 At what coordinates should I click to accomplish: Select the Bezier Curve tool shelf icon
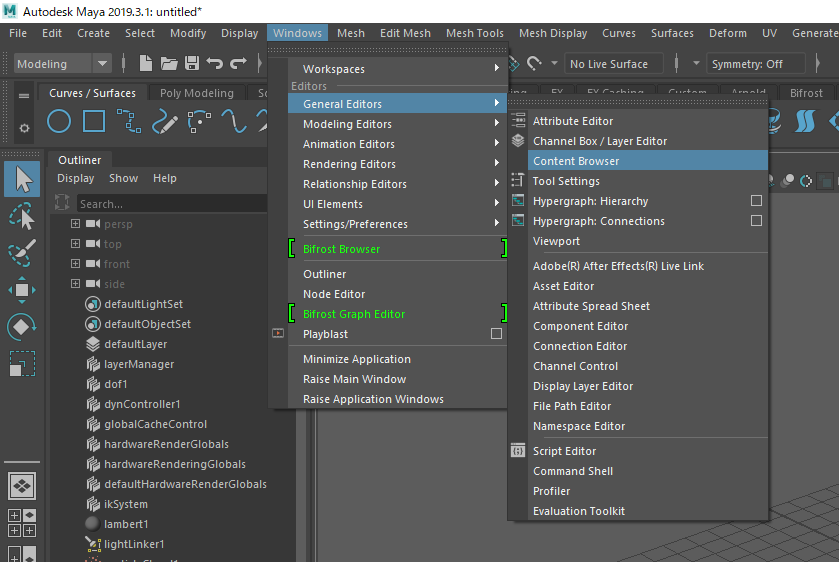click(x=234, y=121)
